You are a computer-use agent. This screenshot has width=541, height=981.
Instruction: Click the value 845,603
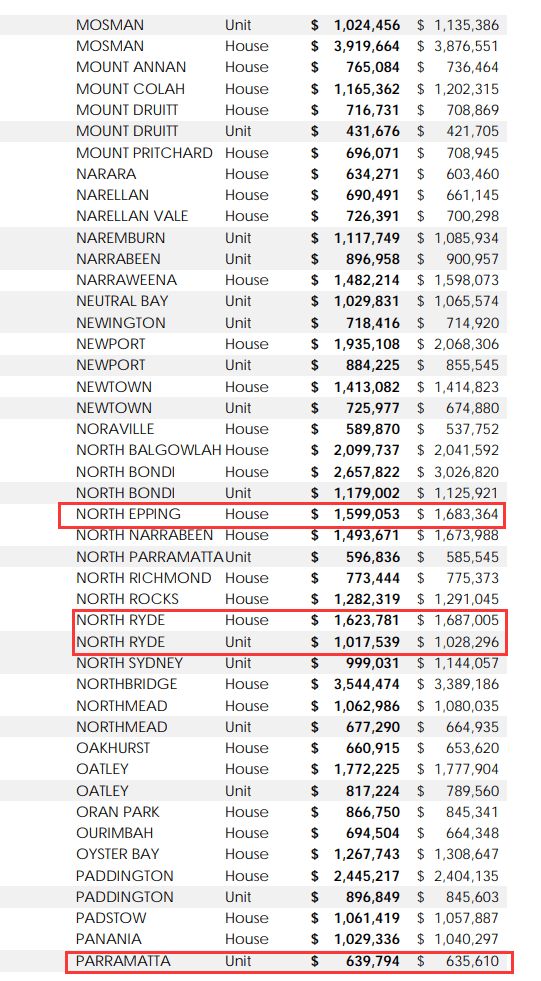[473, 897]
